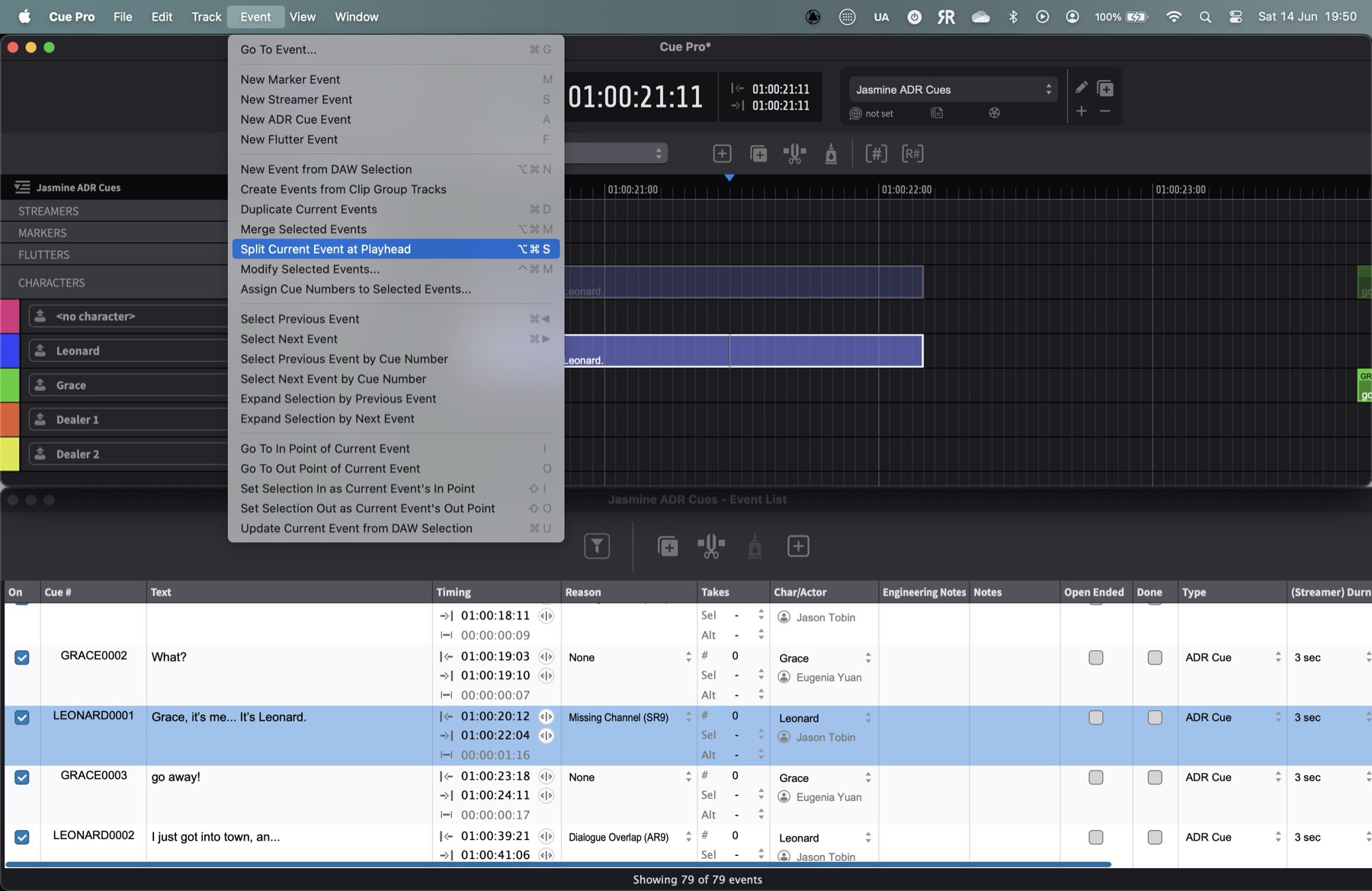The image size is (1372, 891).
Task: Click the blue playhead marker on the timeline ruler
Action: [x=729, y=178]
